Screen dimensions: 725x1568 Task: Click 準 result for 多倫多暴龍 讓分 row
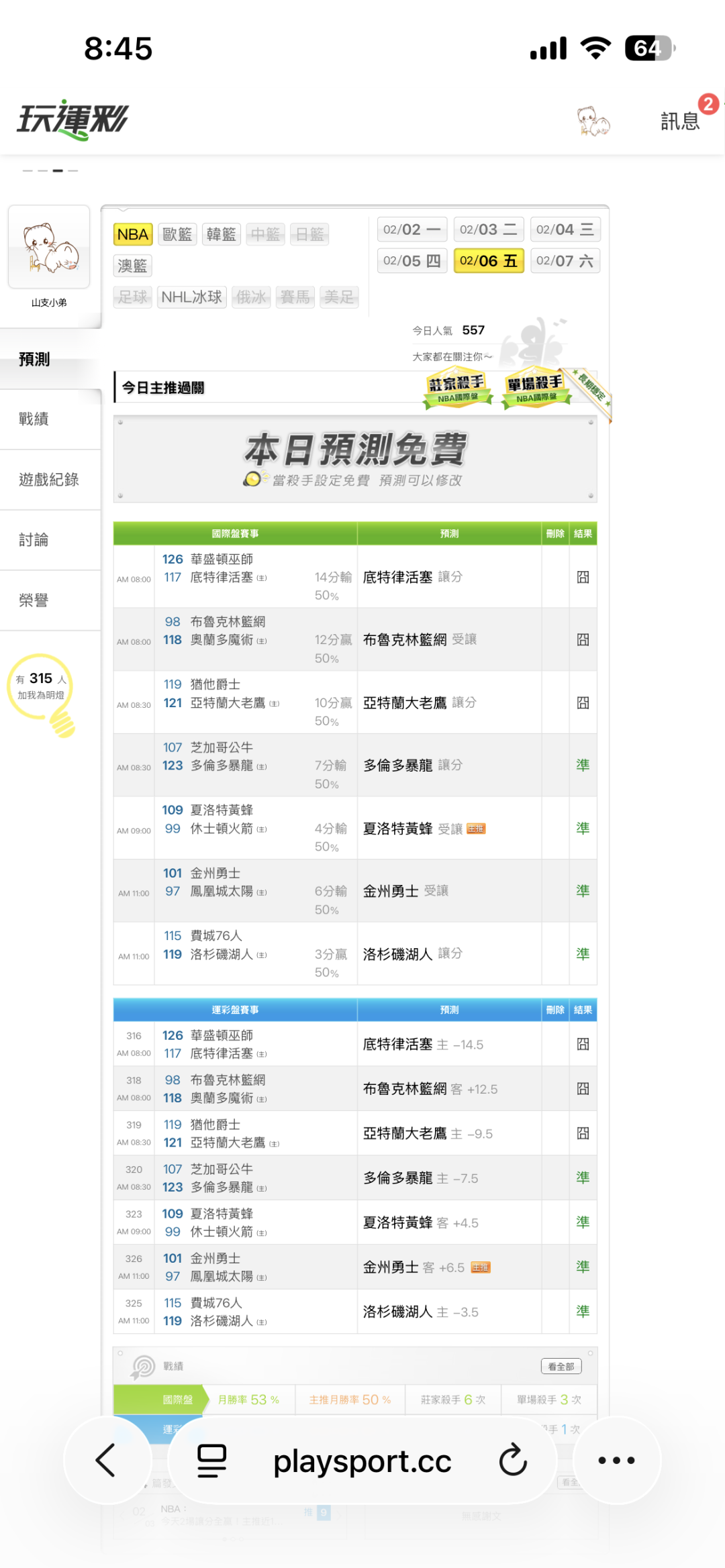(x=583, y=765)
